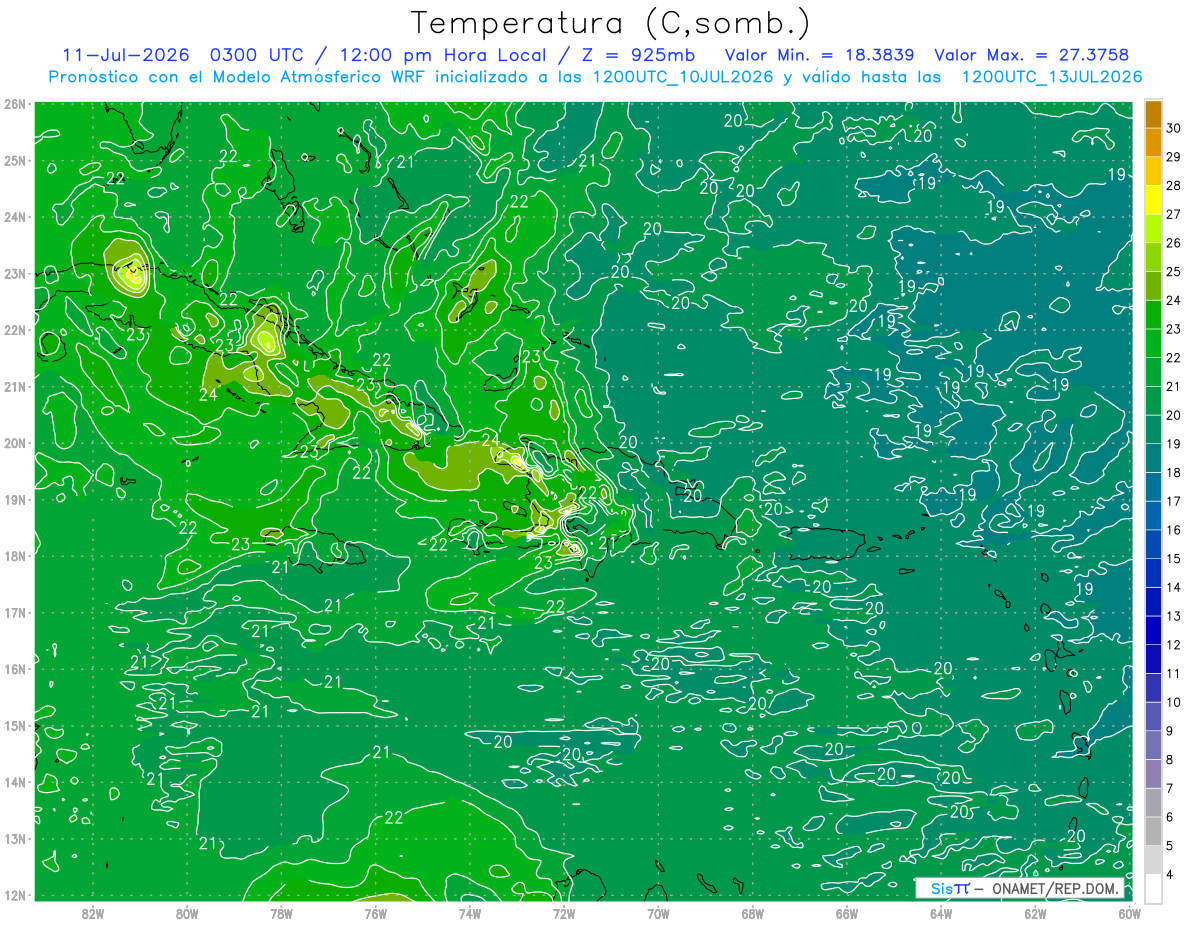
Task: Click the "66W" longitude axis label
Action: (x=847, y=913)
